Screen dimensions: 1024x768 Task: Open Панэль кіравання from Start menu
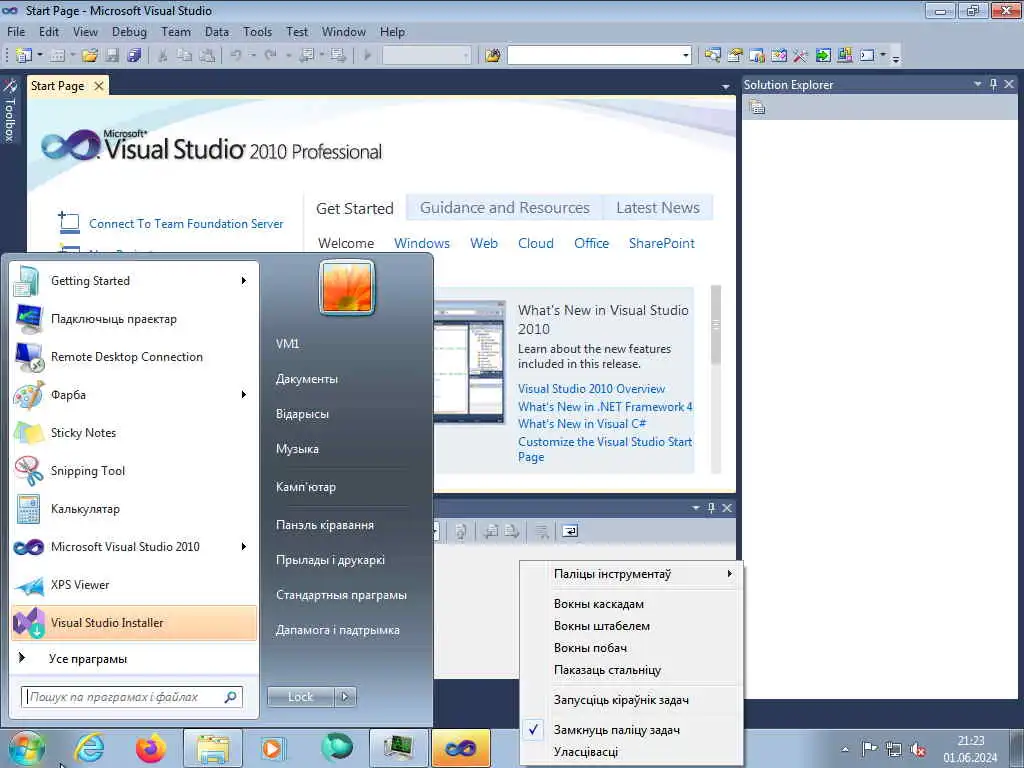point(325,525)
